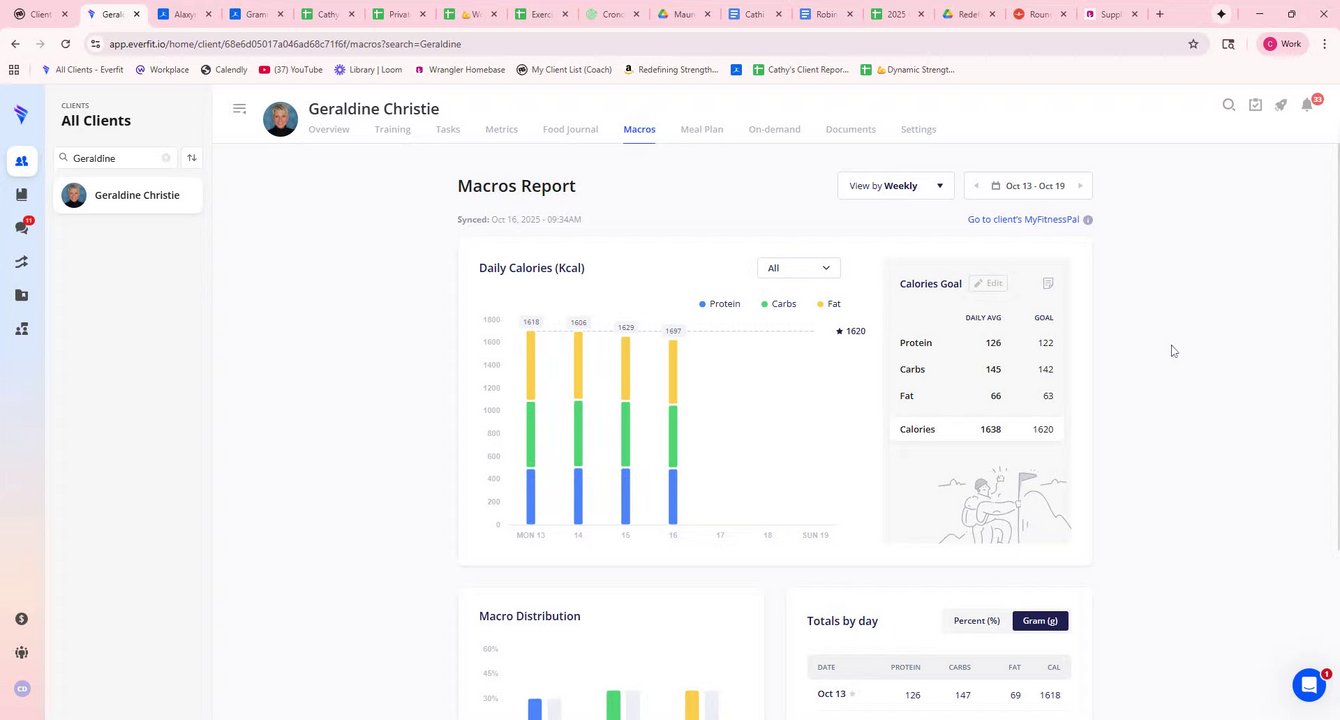Switch to the Documents tab

(x=851, y=129)
